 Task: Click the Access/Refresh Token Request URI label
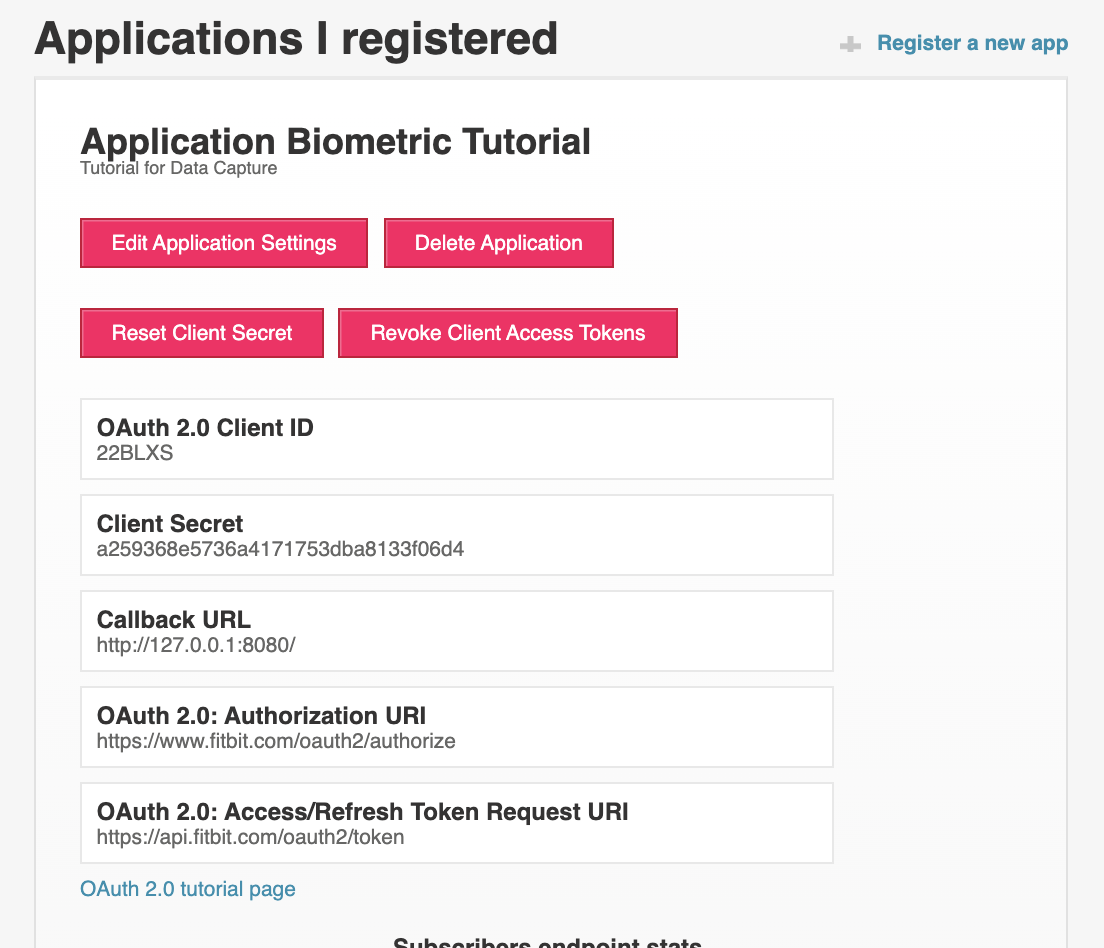(x=362, y=812)
